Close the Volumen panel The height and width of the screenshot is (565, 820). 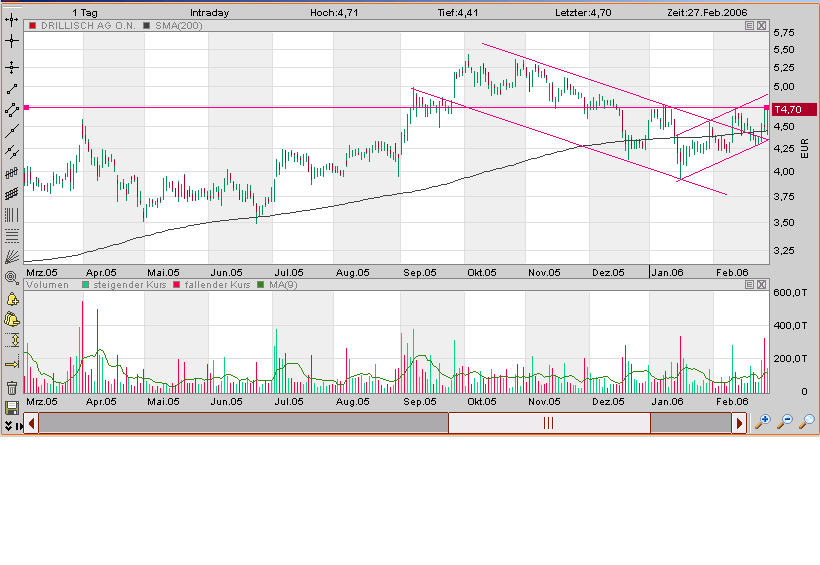point(761,285)
